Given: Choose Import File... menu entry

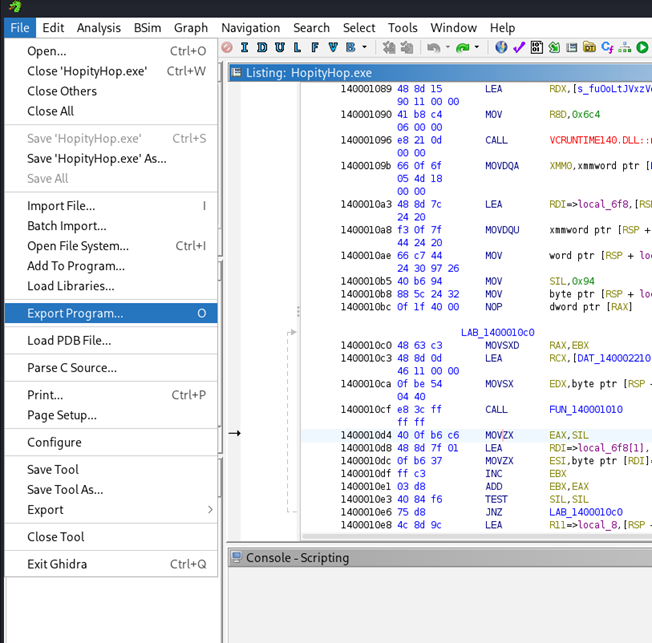Looking at the screenshot, I should point(111,206).
